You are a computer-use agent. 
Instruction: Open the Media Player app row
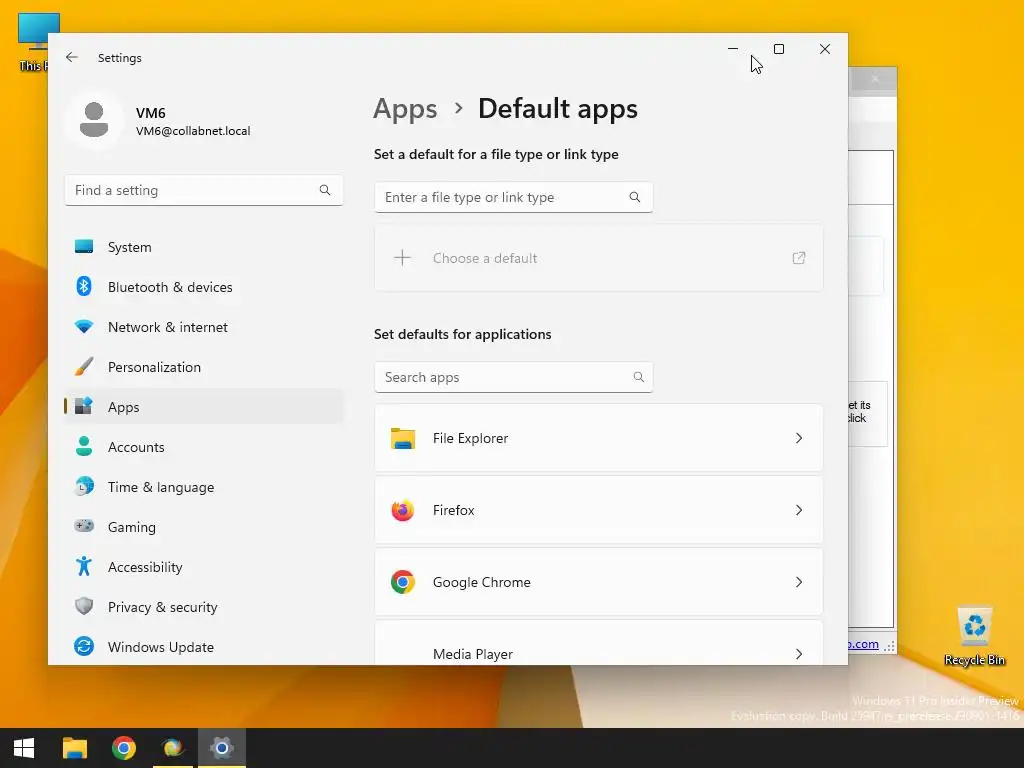598,643
